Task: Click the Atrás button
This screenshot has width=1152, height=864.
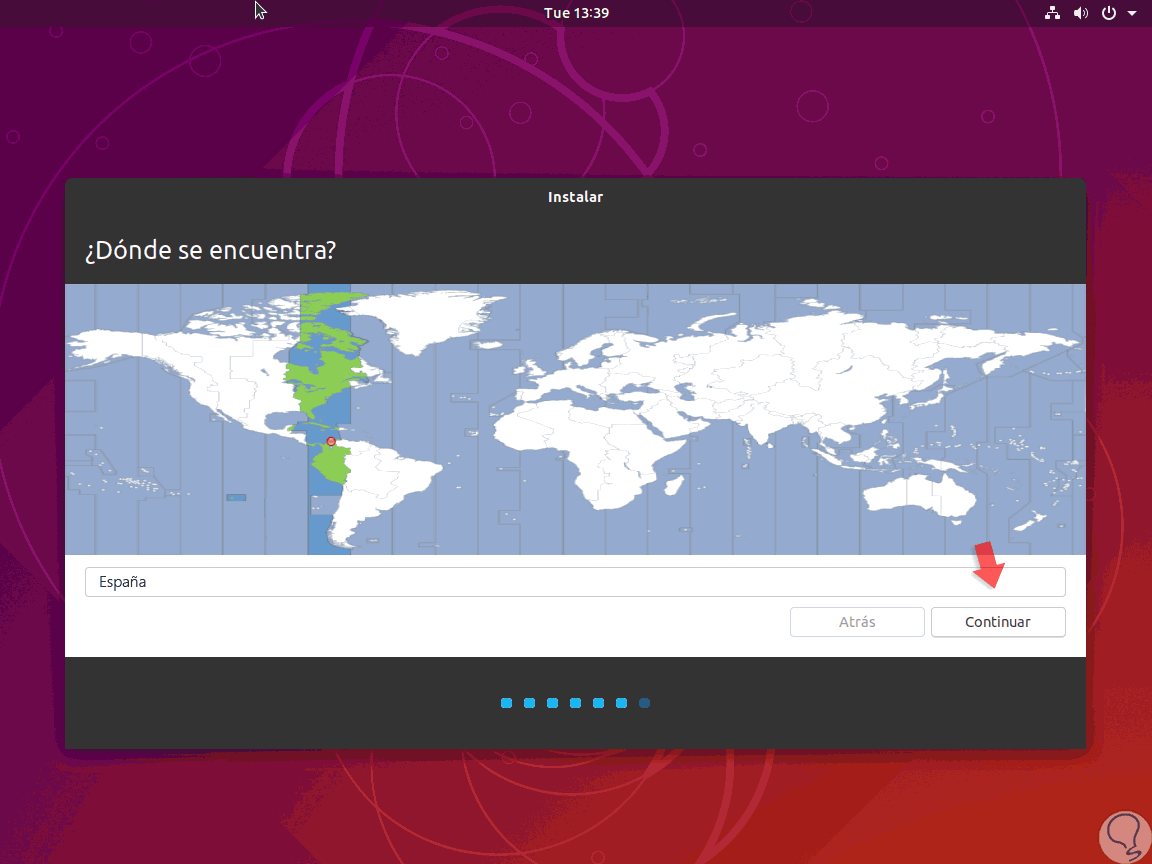Action: (857, 622)
